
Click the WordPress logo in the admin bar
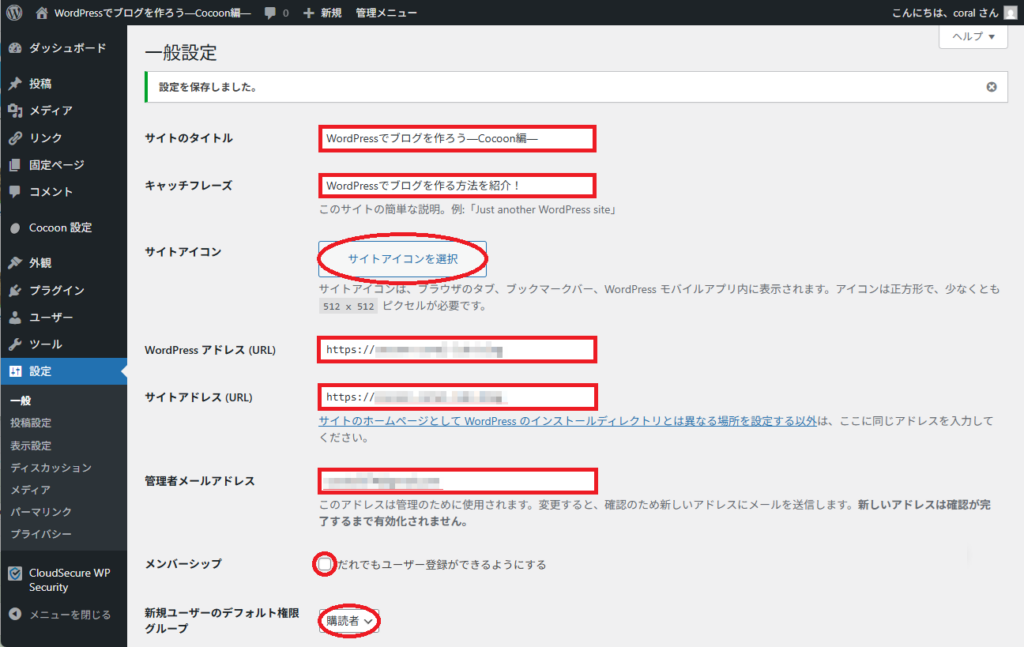[12, 12]
